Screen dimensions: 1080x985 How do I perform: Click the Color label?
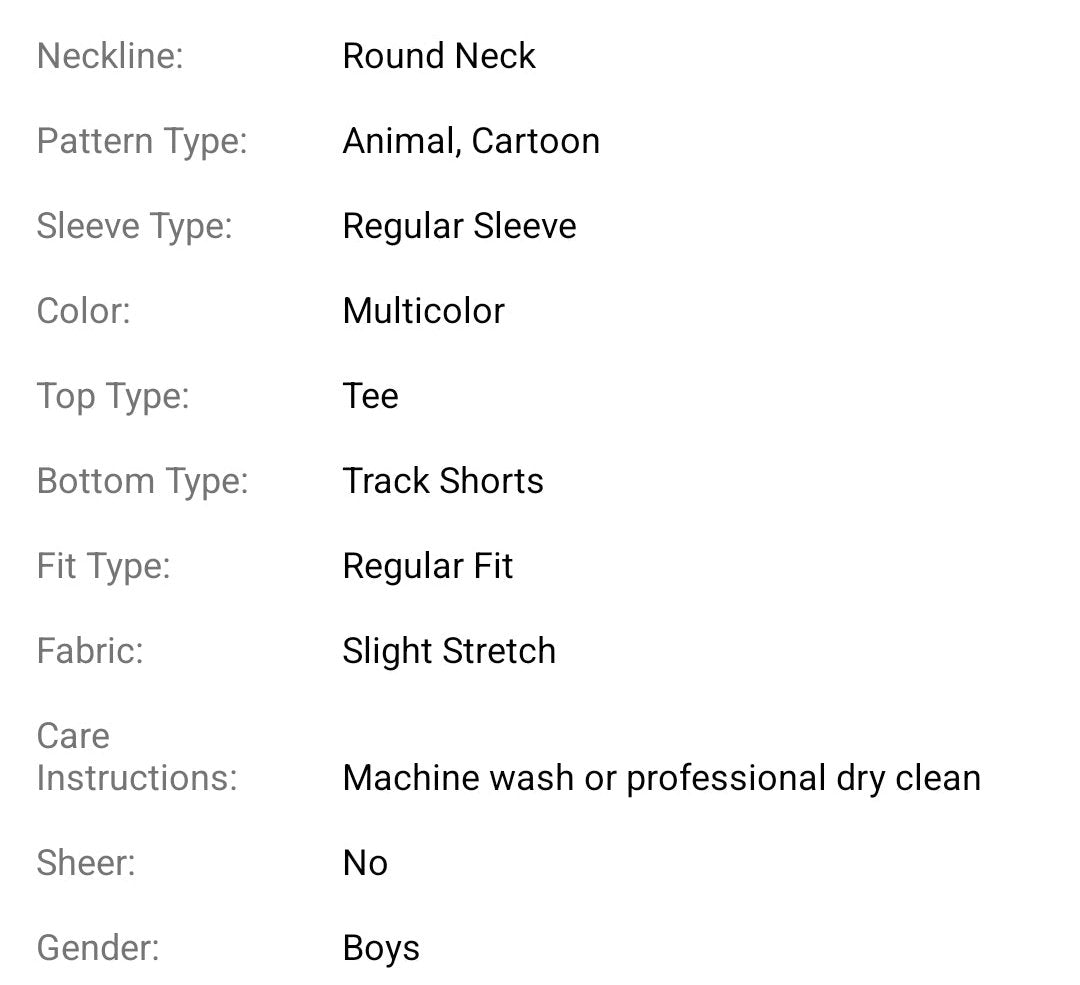coord(84,311)
